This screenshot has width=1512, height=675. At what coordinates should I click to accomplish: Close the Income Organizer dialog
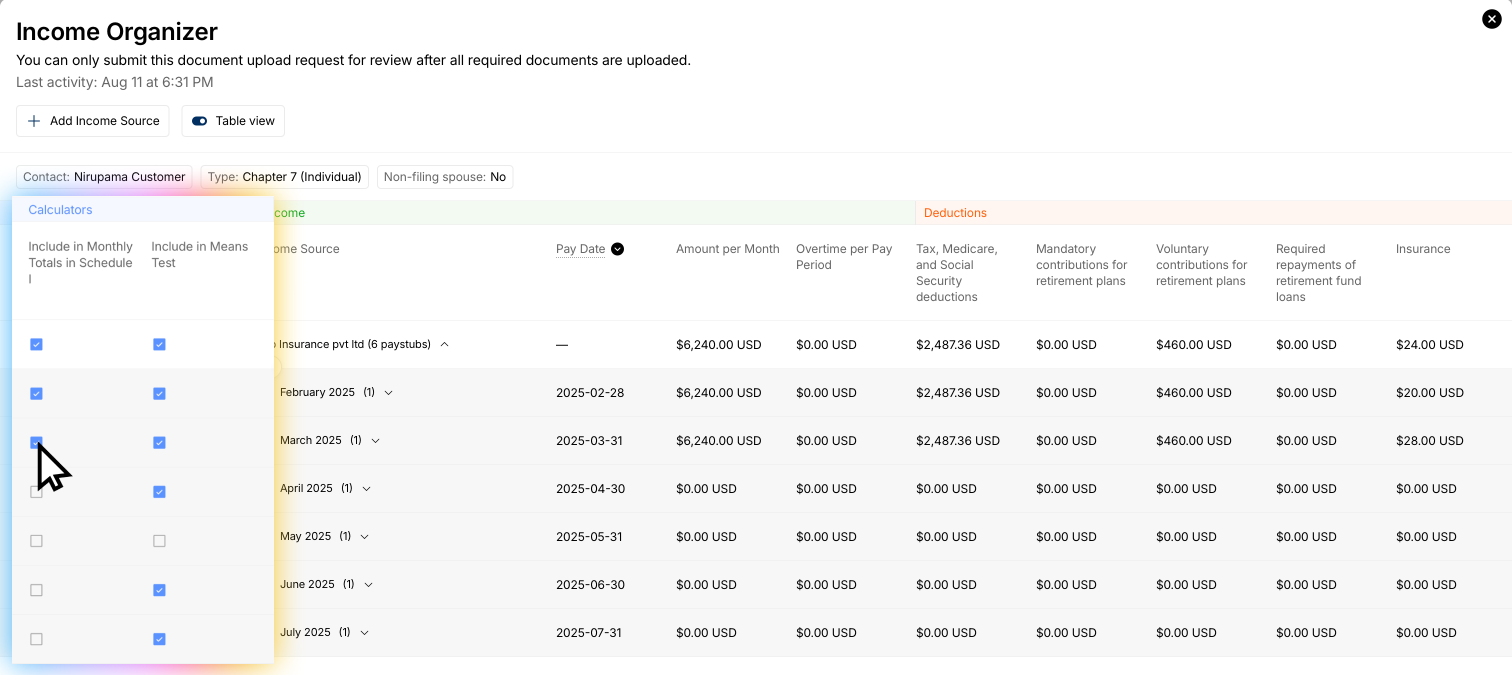click(x=1491, y=19)
